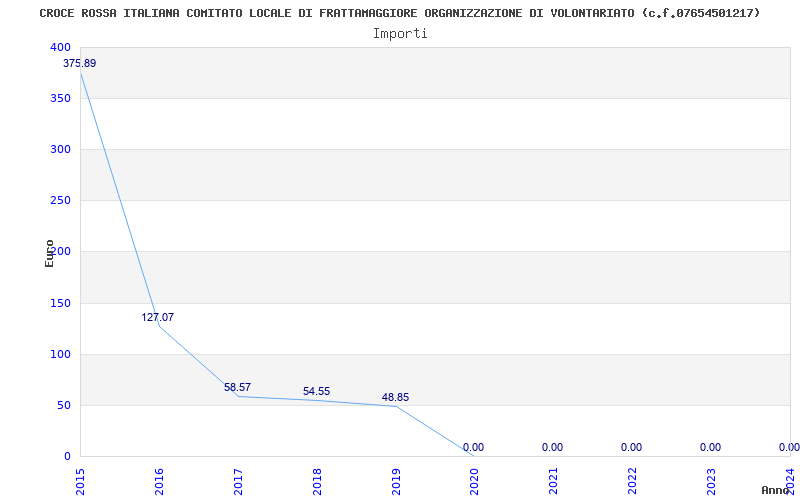The width and height of the screenshot is (800, 500).
Task: Click the 0.00 label above 2023
Action: (x=711, y=447)
